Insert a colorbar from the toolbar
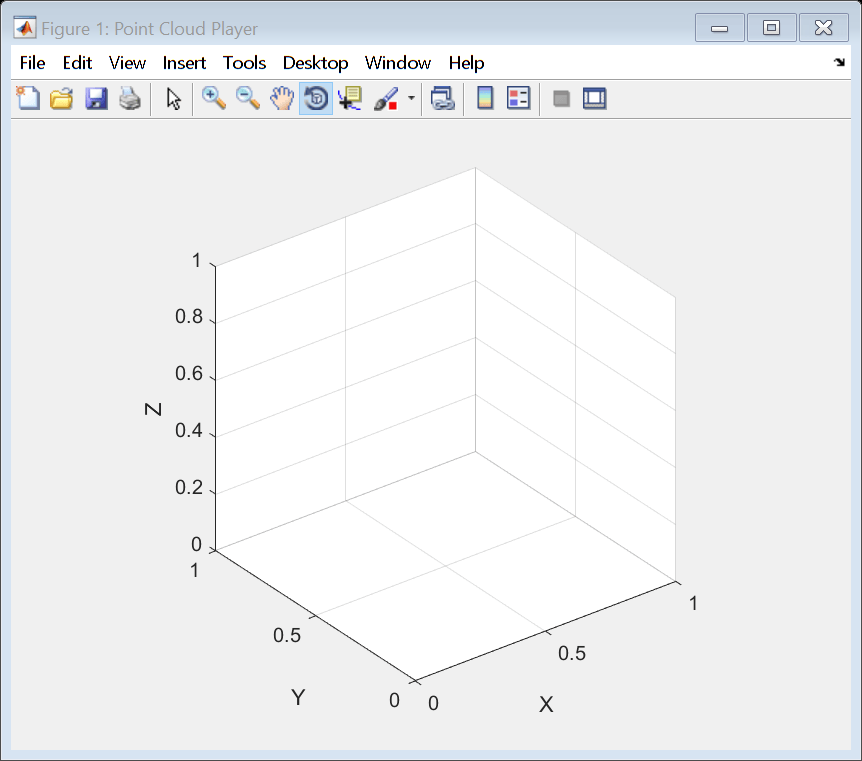The width and height of the screenshot is (862, 761). (x=485, y=99)
